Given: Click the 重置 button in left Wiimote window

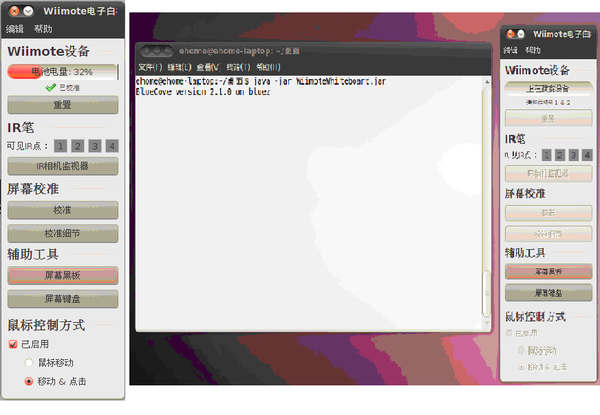Looking at the screenshot, I should click(63, 105).
